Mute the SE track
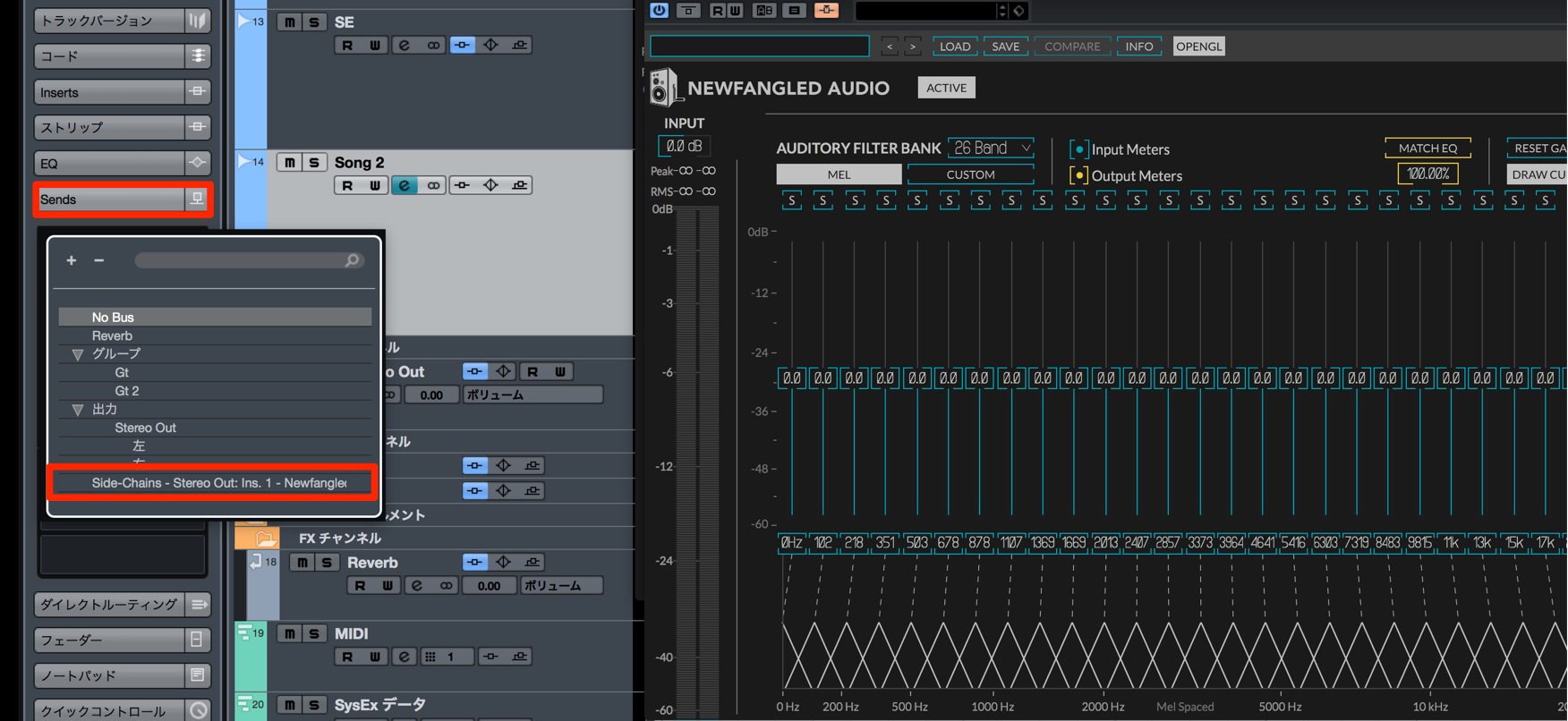 [288, 22]
